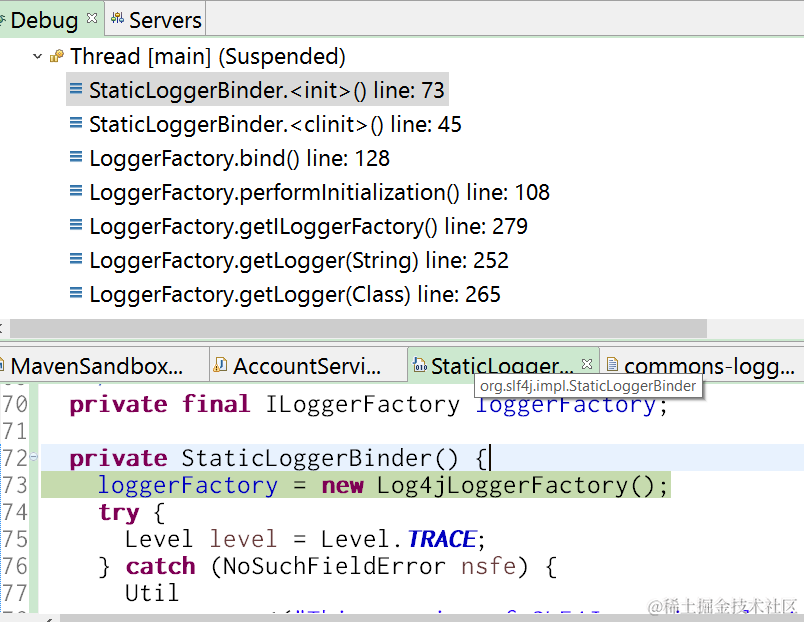
Task: Click the 'try' keyword on line 74
Action: tap(118, 513)
